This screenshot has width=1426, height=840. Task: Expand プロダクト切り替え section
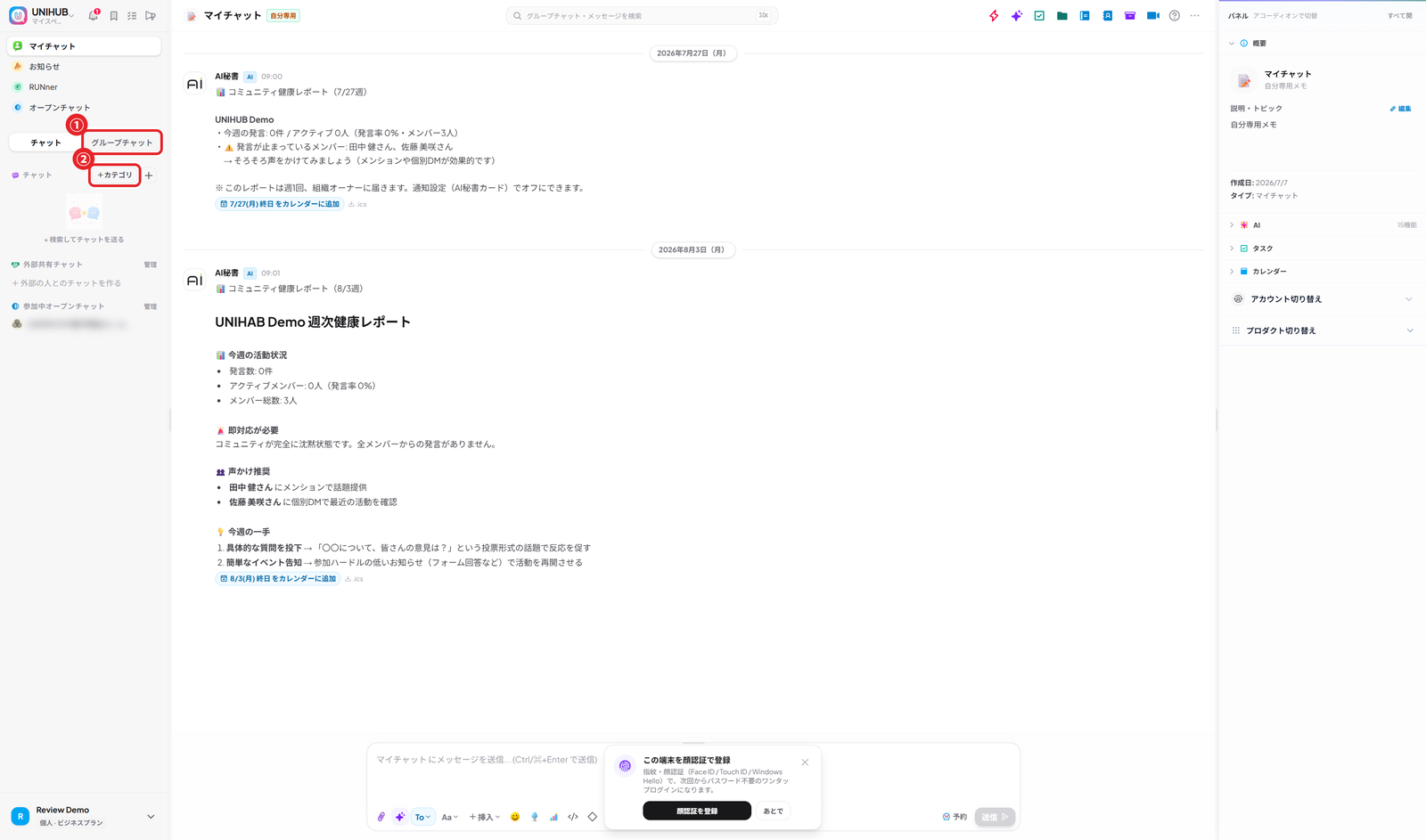tap(1323, 330)
